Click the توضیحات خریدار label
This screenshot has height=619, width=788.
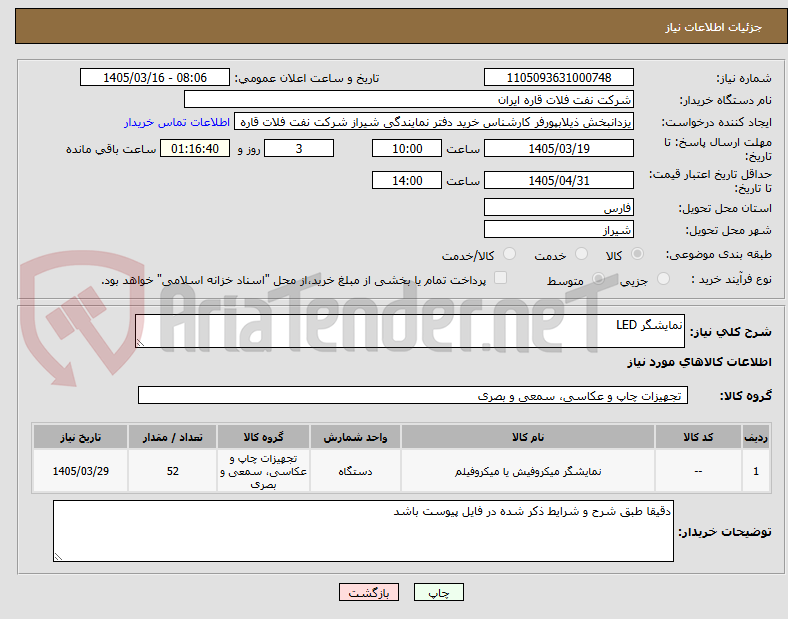725,532
